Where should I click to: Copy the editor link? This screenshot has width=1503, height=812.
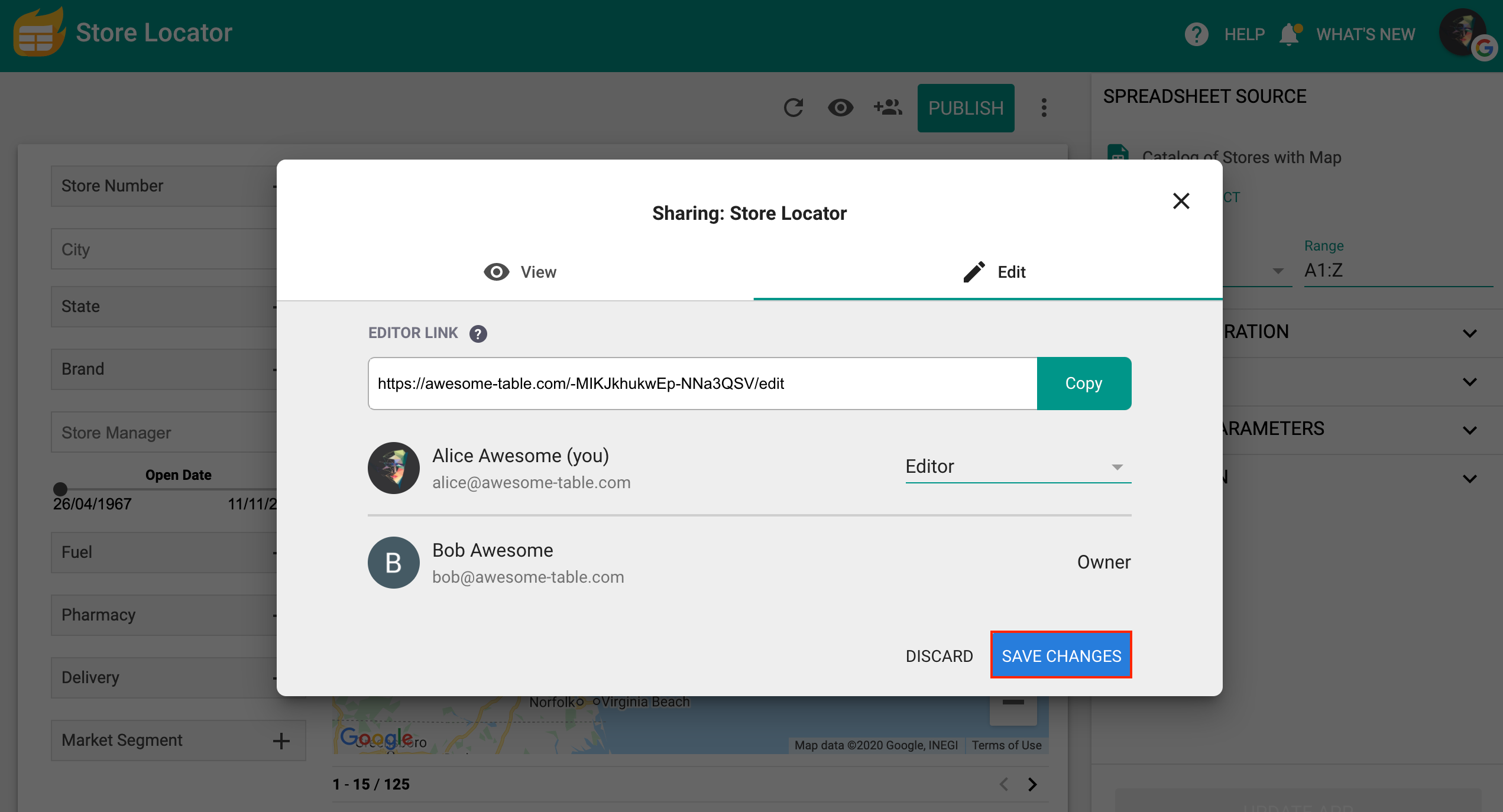[x=1084, y=384]
